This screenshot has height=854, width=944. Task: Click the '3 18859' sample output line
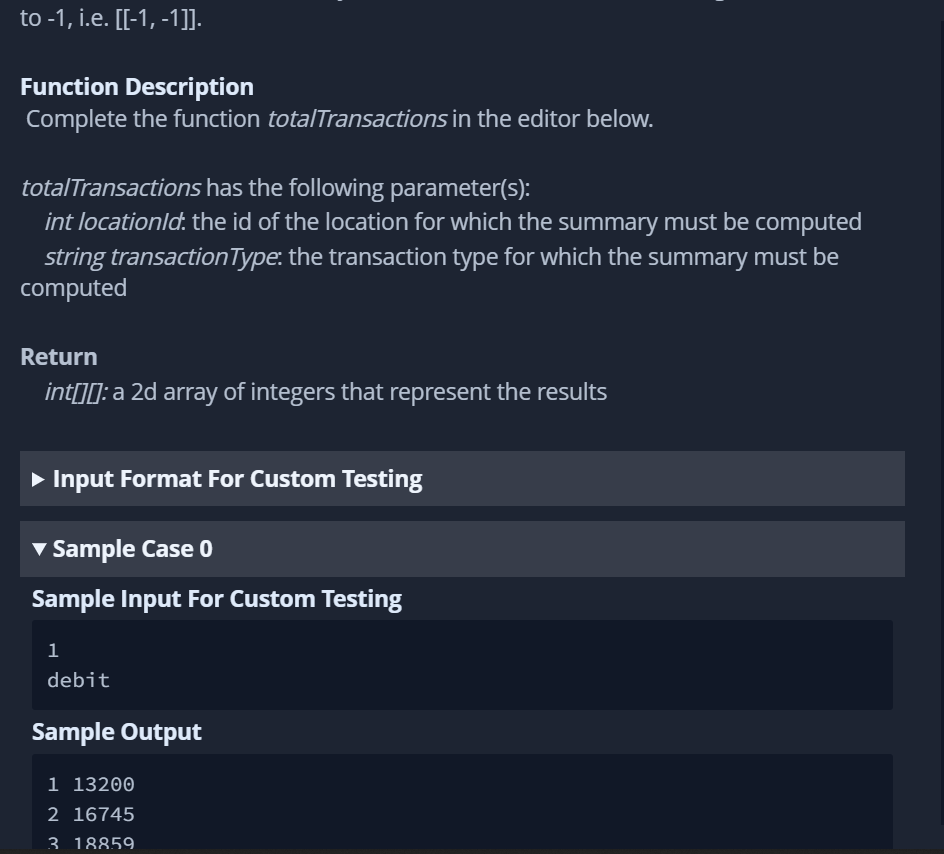click(x=90, y=843)
